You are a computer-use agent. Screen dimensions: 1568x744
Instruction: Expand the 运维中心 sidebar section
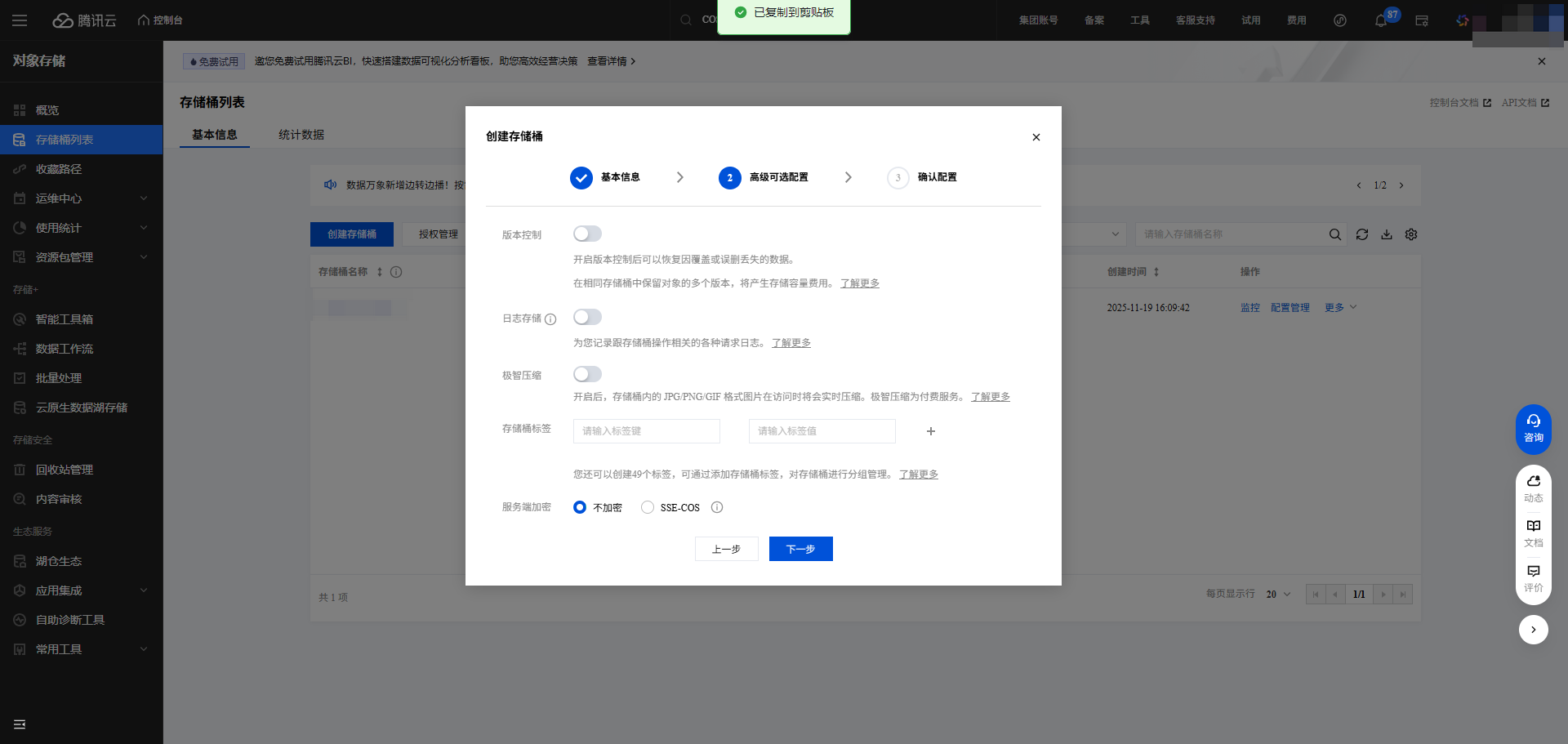click(79, 198)
